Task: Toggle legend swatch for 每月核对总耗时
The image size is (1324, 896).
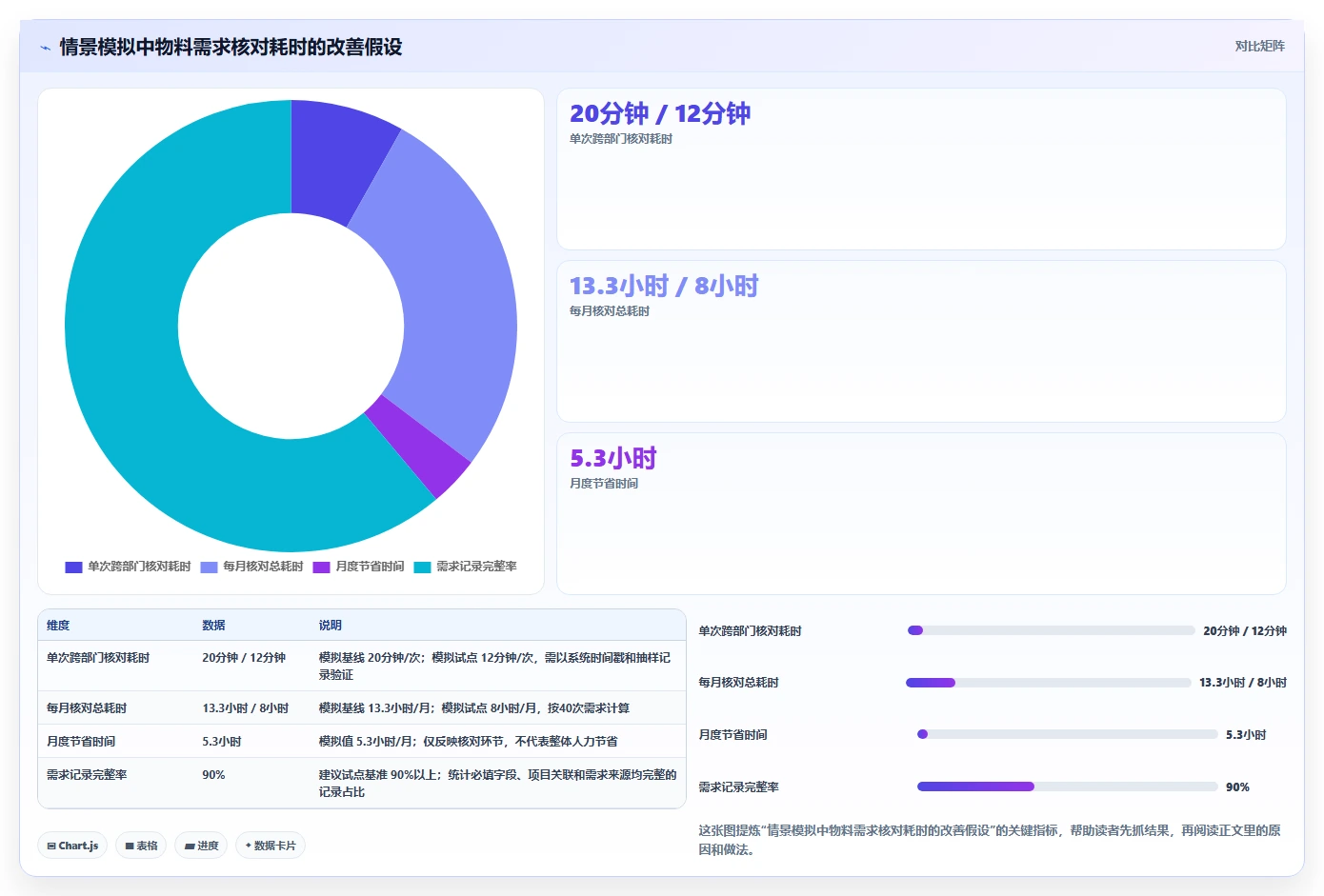Action: pos(209,567)
